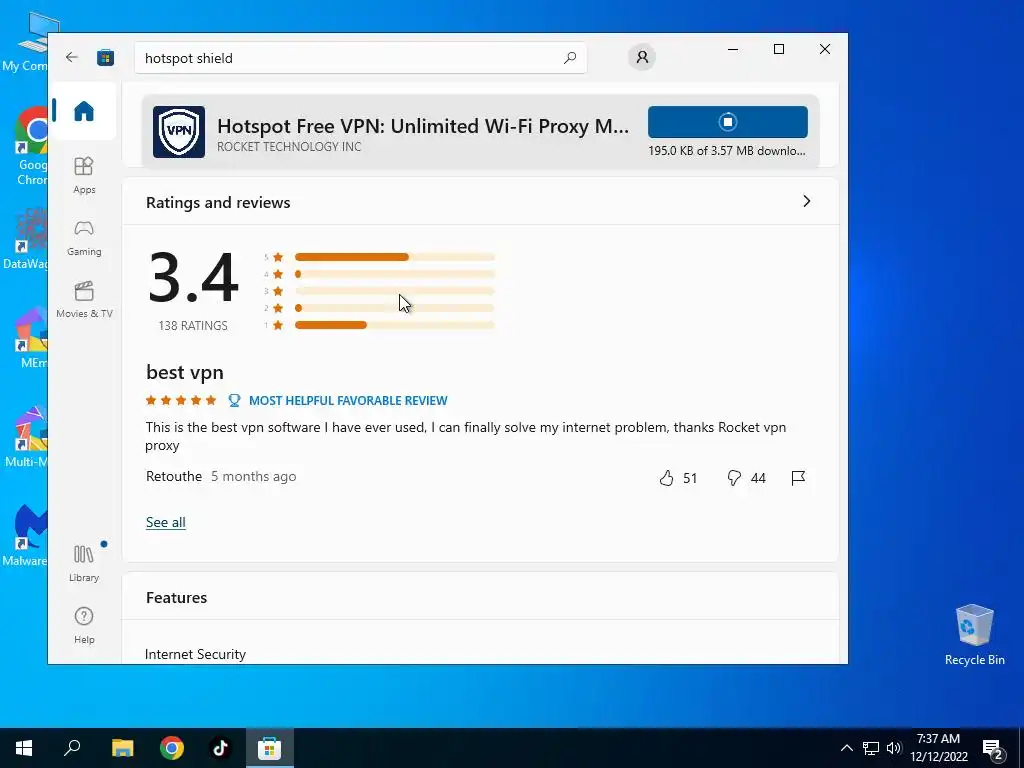Image resolution: width=1024 pixels, height=768 pixels.
Task: Minimize the Microsoft Store window
Action: pos(733,49)
